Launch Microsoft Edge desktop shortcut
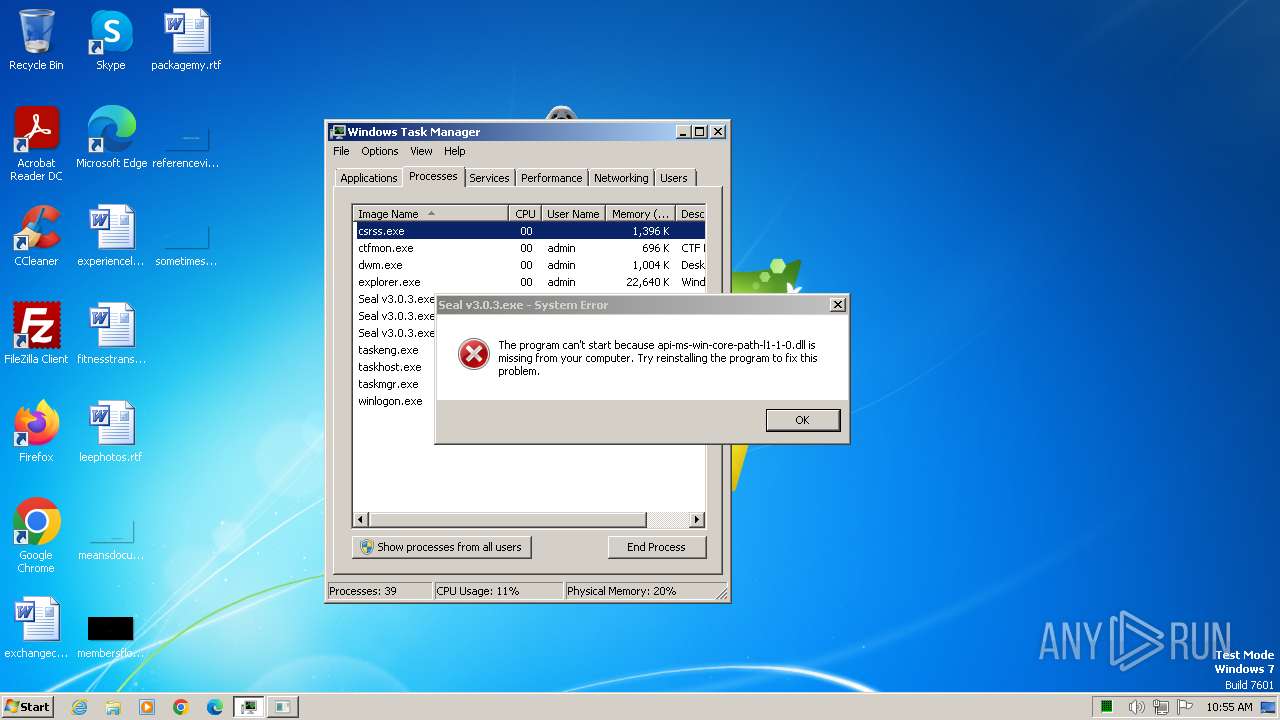Image resolution: width=1280 pixels, height=720 pixels. (x=111, y=138)
